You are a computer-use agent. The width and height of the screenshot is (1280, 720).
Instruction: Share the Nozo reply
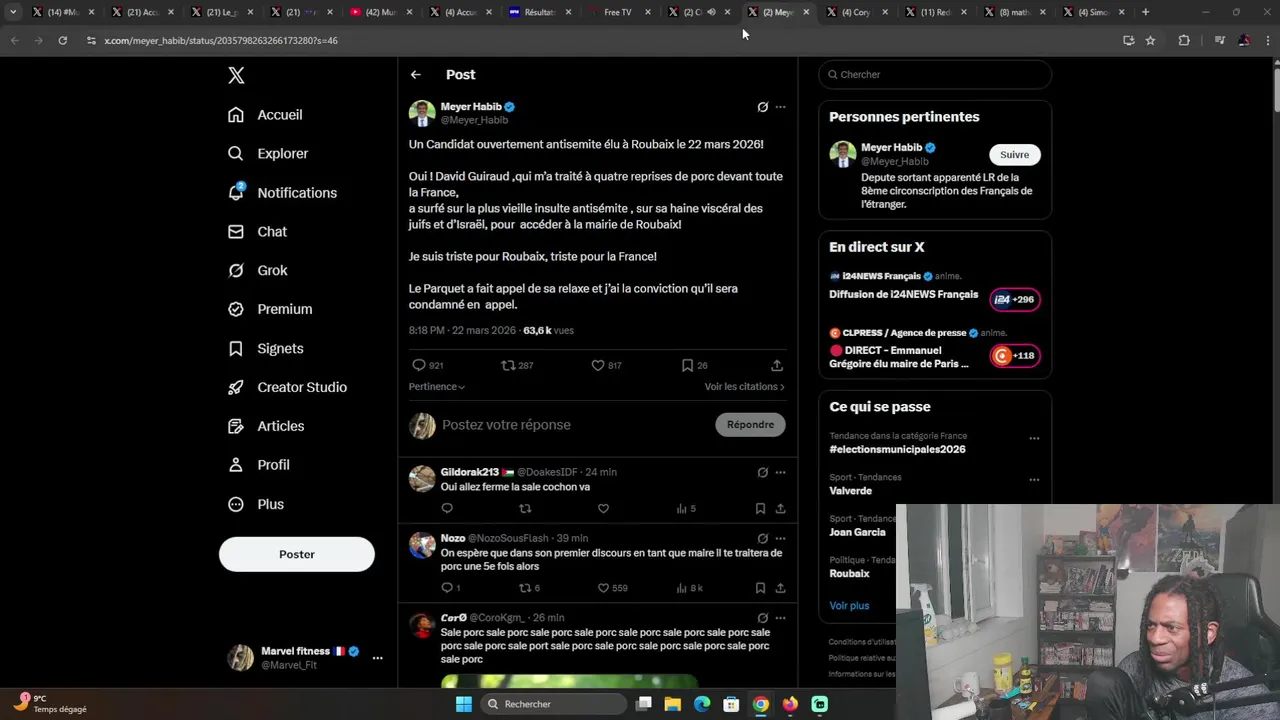tap(780, 588)
